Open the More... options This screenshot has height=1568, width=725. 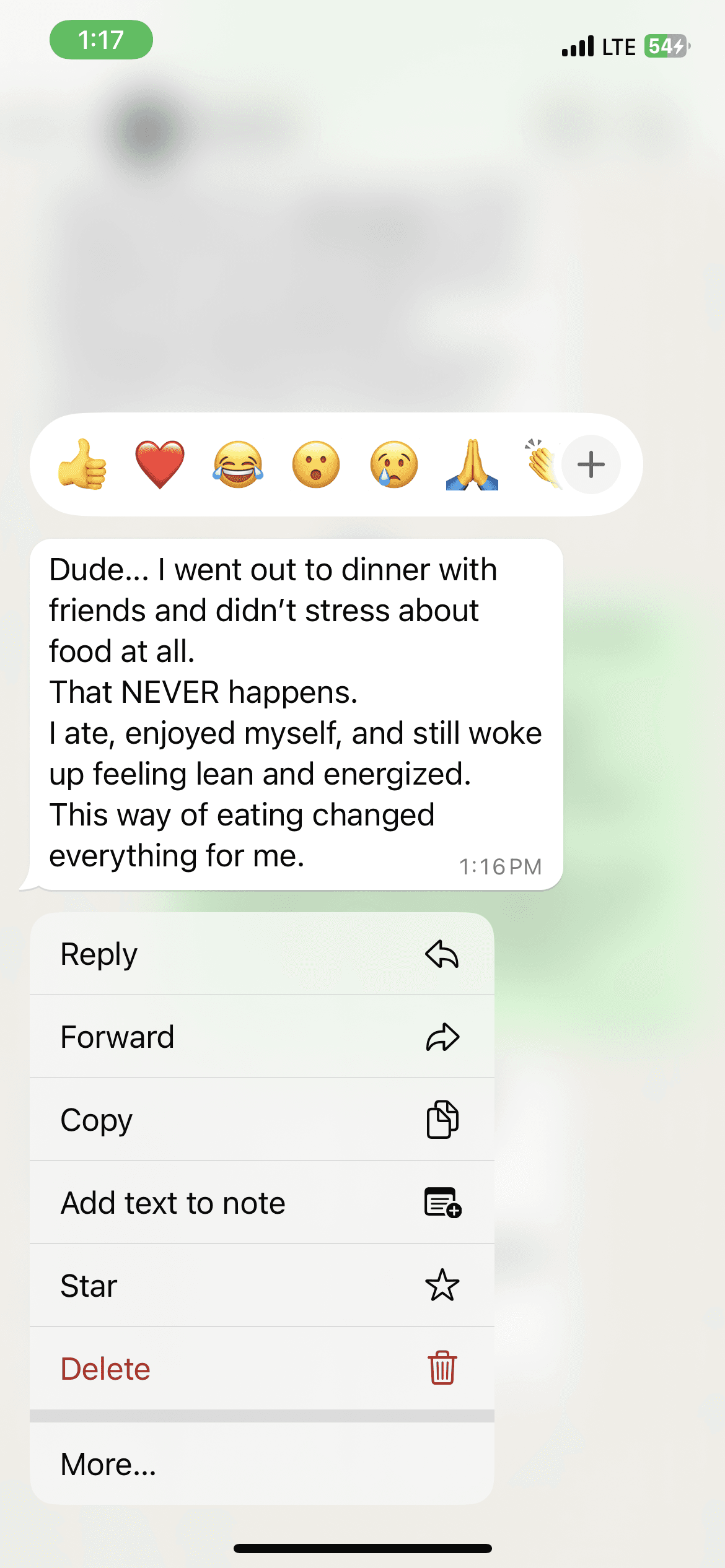(262, 1464)
